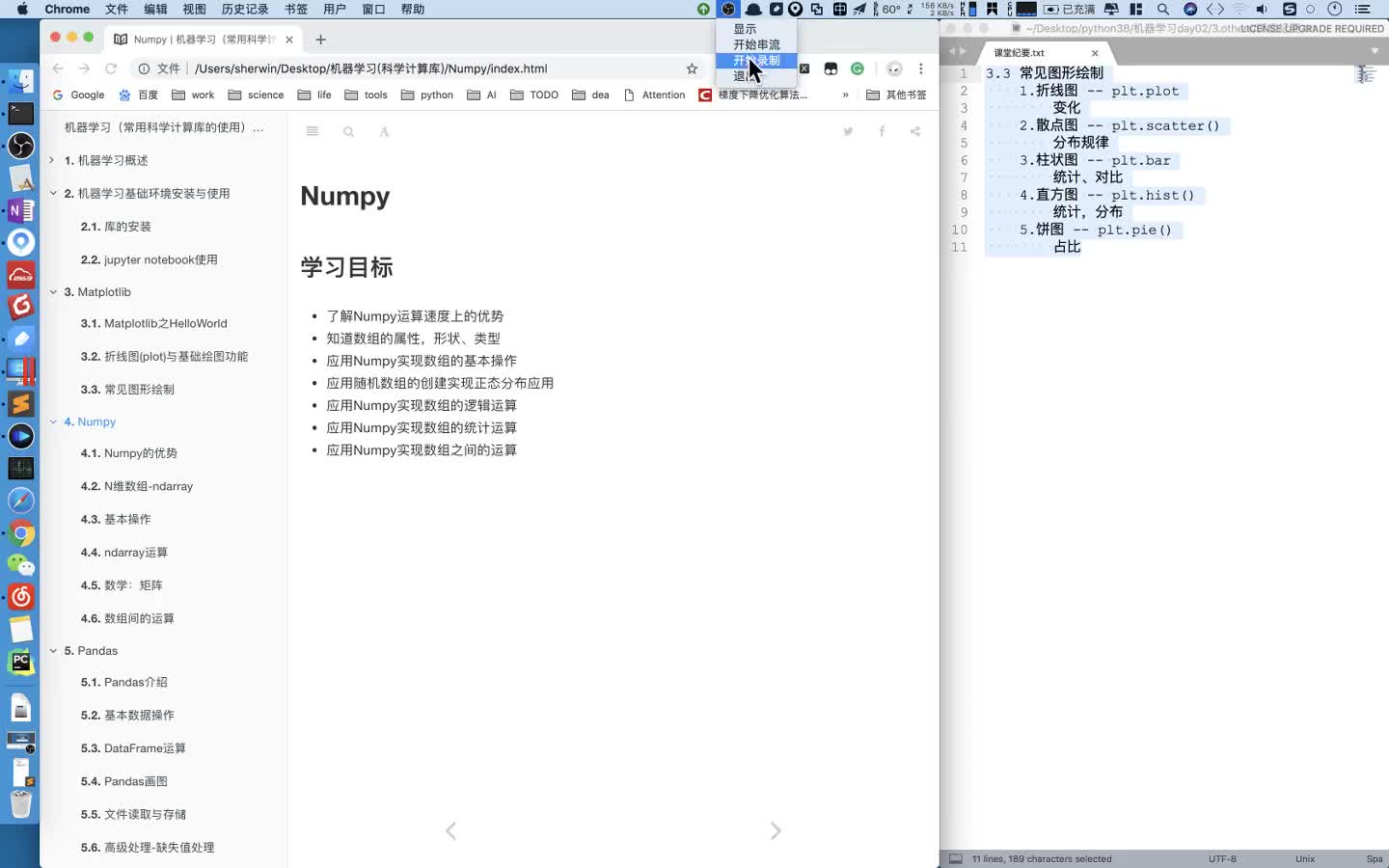Launch PyCharm from the Dock
Viewport: 1389px width, 868px height.
[x=20, y=662]
